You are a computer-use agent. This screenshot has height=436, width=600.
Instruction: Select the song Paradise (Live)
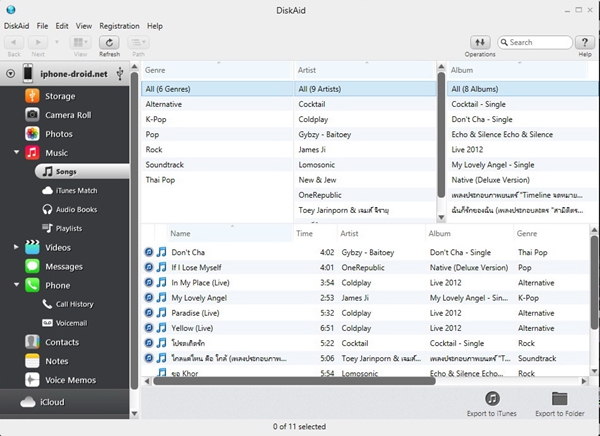[365, 313]
